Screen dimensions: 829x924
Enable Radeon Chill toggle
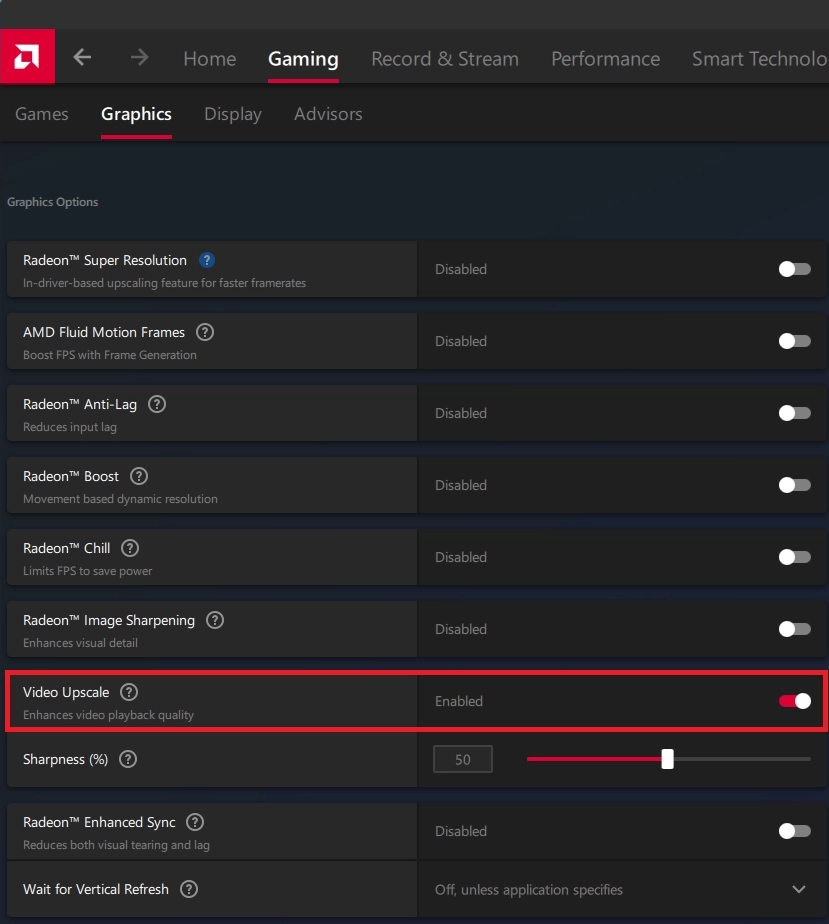[x=794, y=557]
